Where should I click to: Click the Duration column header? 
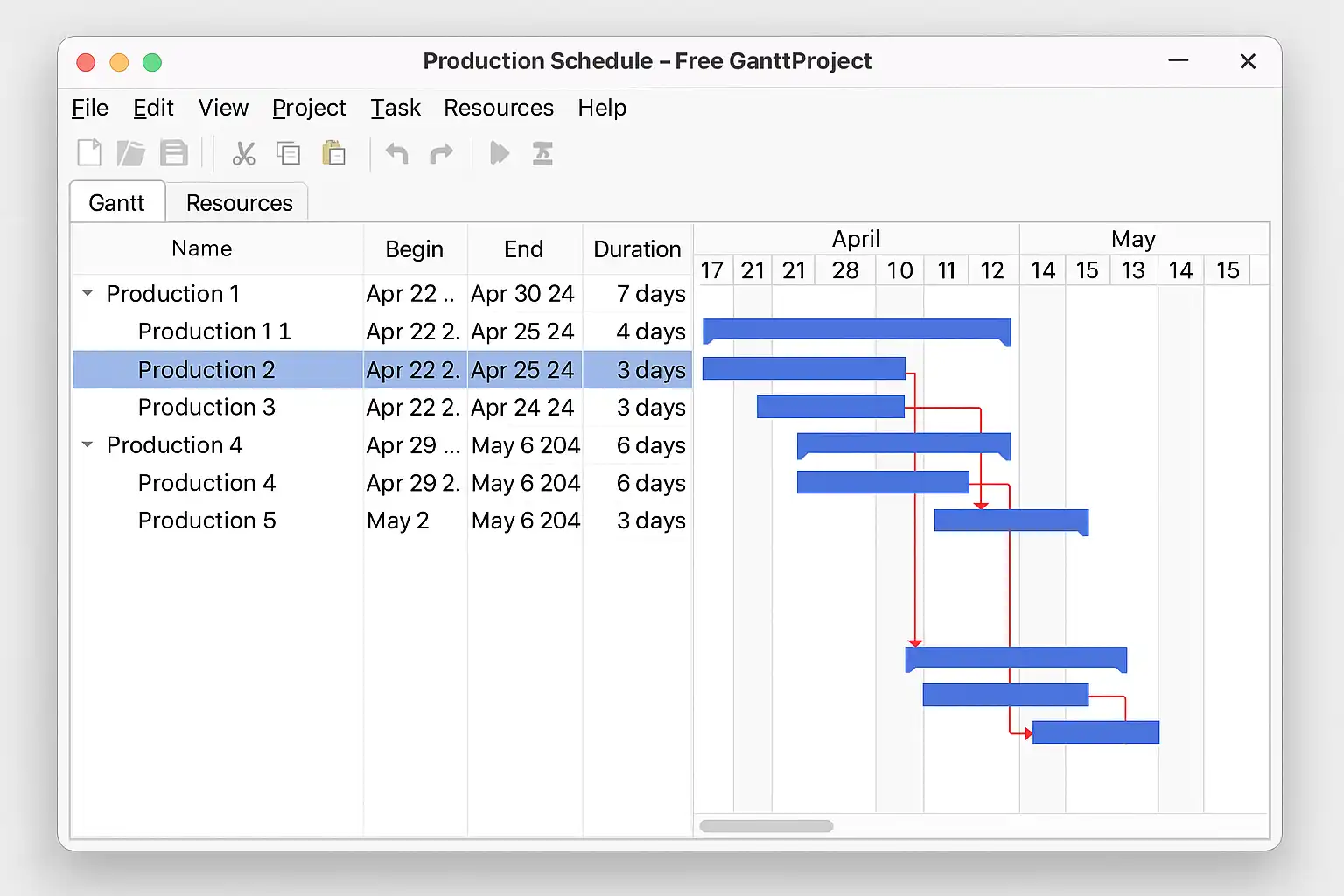coord(637,249)
